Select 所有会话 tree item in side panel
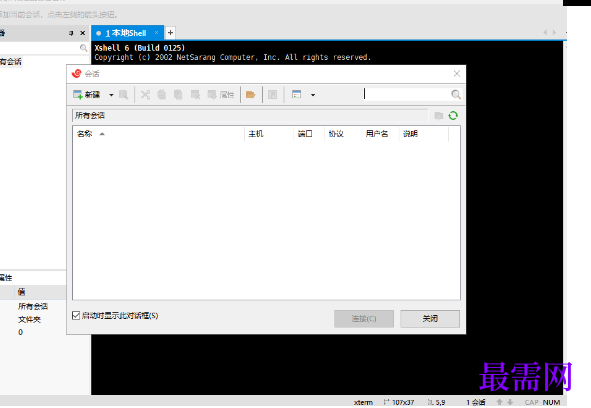Screen dimensions: 591x408 click(x=11, y=62)
